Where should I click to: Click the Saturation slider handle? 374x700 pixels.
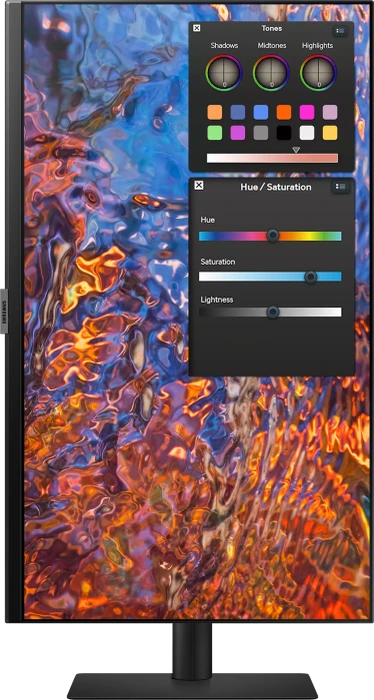[311, 277]
